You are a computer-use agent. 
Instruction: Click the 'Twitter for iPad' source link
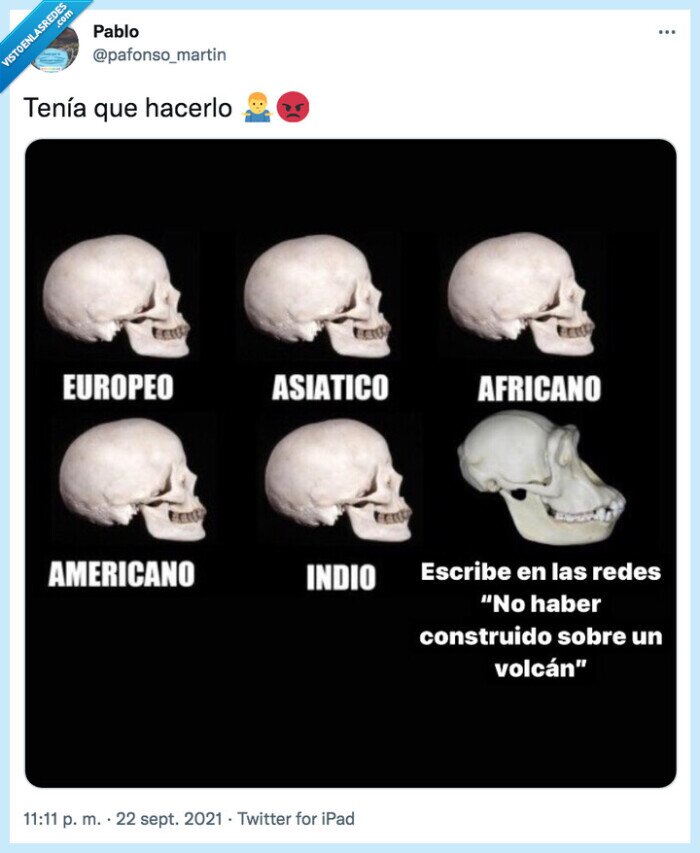coord(296,818)
